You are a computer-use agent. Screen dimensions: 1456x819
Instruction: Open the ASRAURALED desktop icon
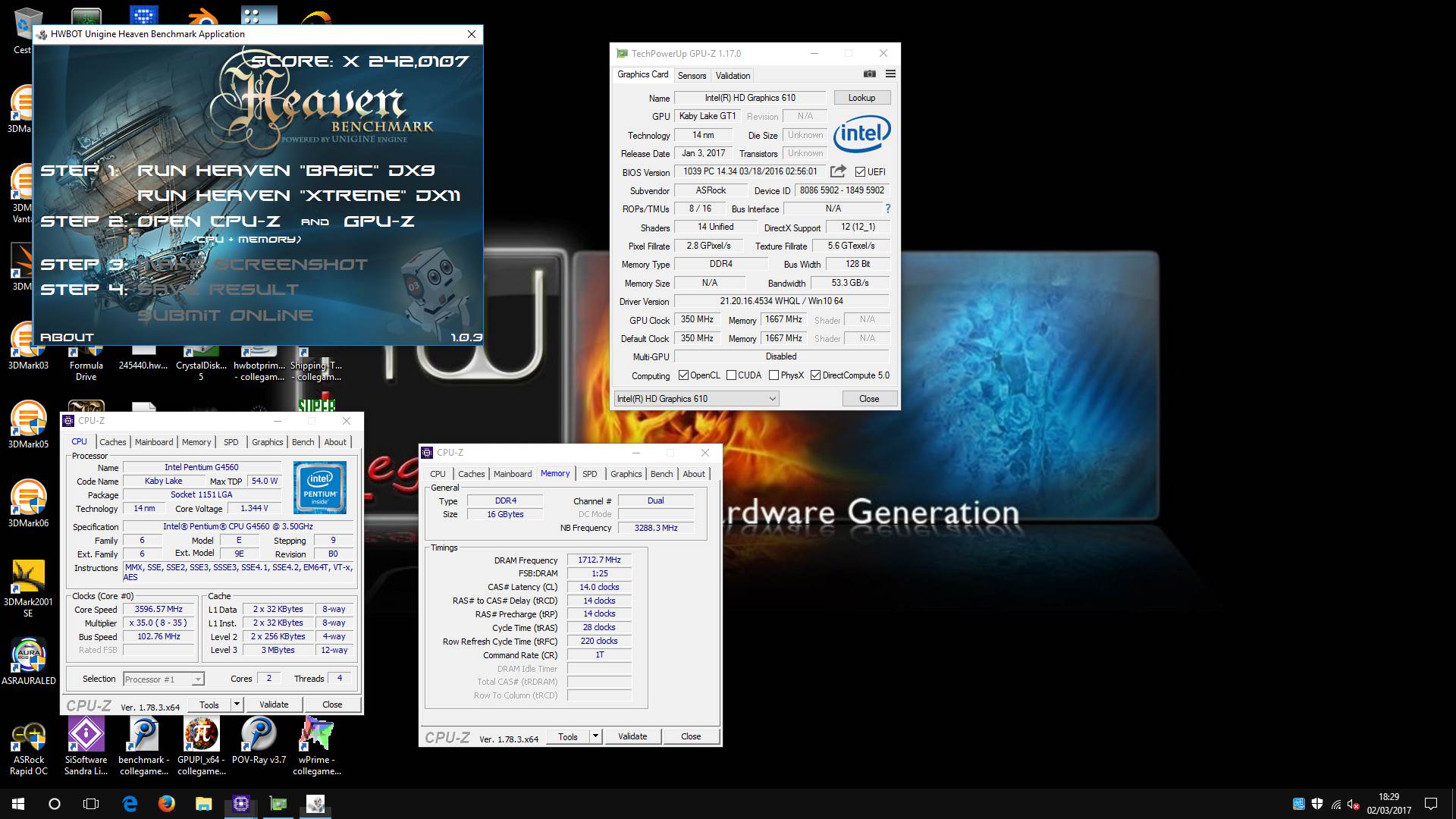[28, 662]
